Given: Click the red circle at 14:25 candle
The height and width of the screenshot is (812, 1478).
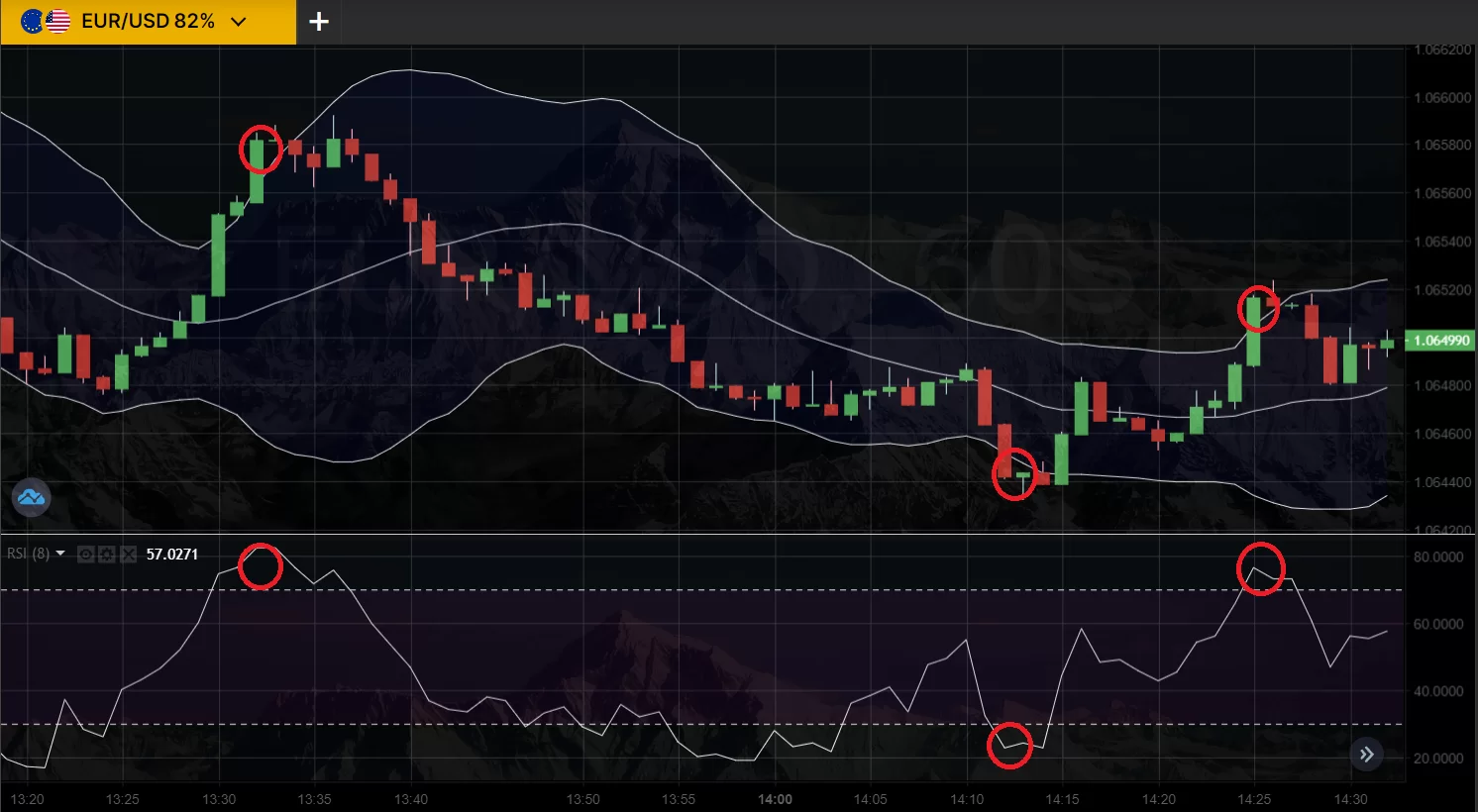Looking at the screenshot, I should 1259,309.
